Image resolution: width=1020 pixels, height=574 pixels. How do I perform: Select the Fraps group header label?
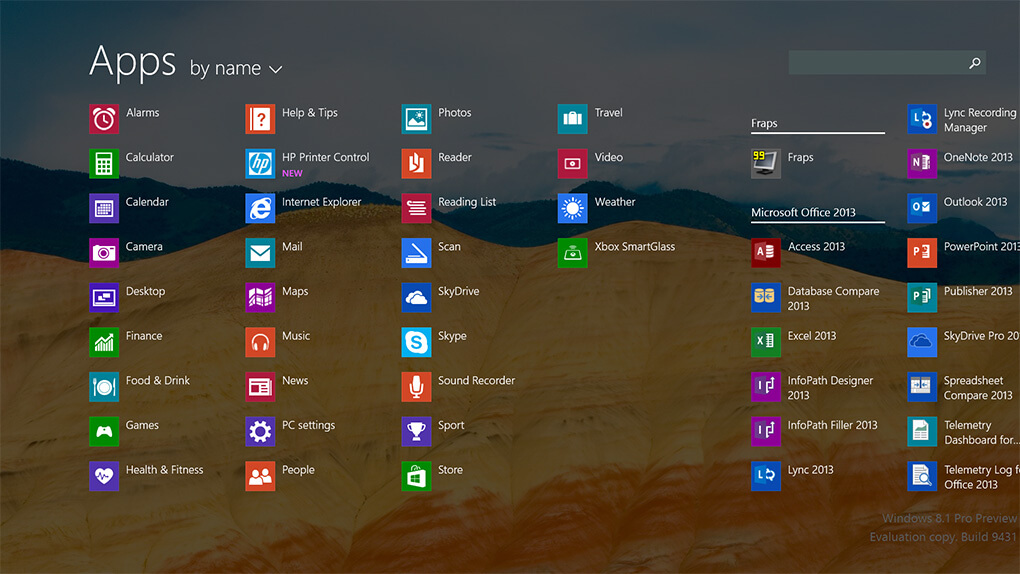coord(764,124)
